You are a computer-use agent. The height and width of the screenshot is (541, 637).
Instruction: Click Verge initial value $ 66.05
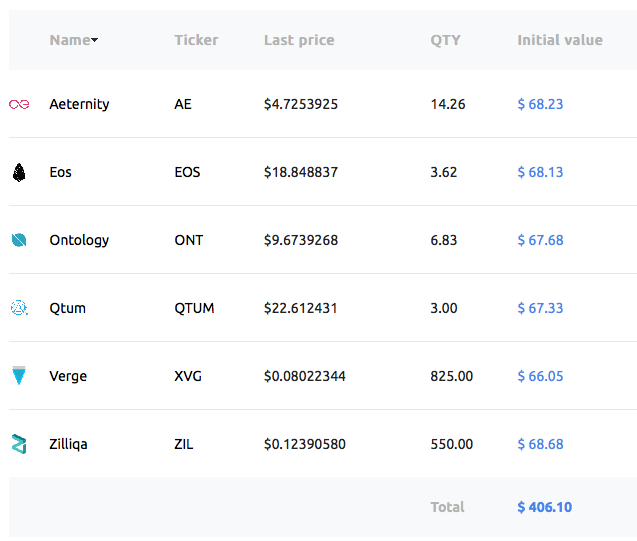coord(540,376)
